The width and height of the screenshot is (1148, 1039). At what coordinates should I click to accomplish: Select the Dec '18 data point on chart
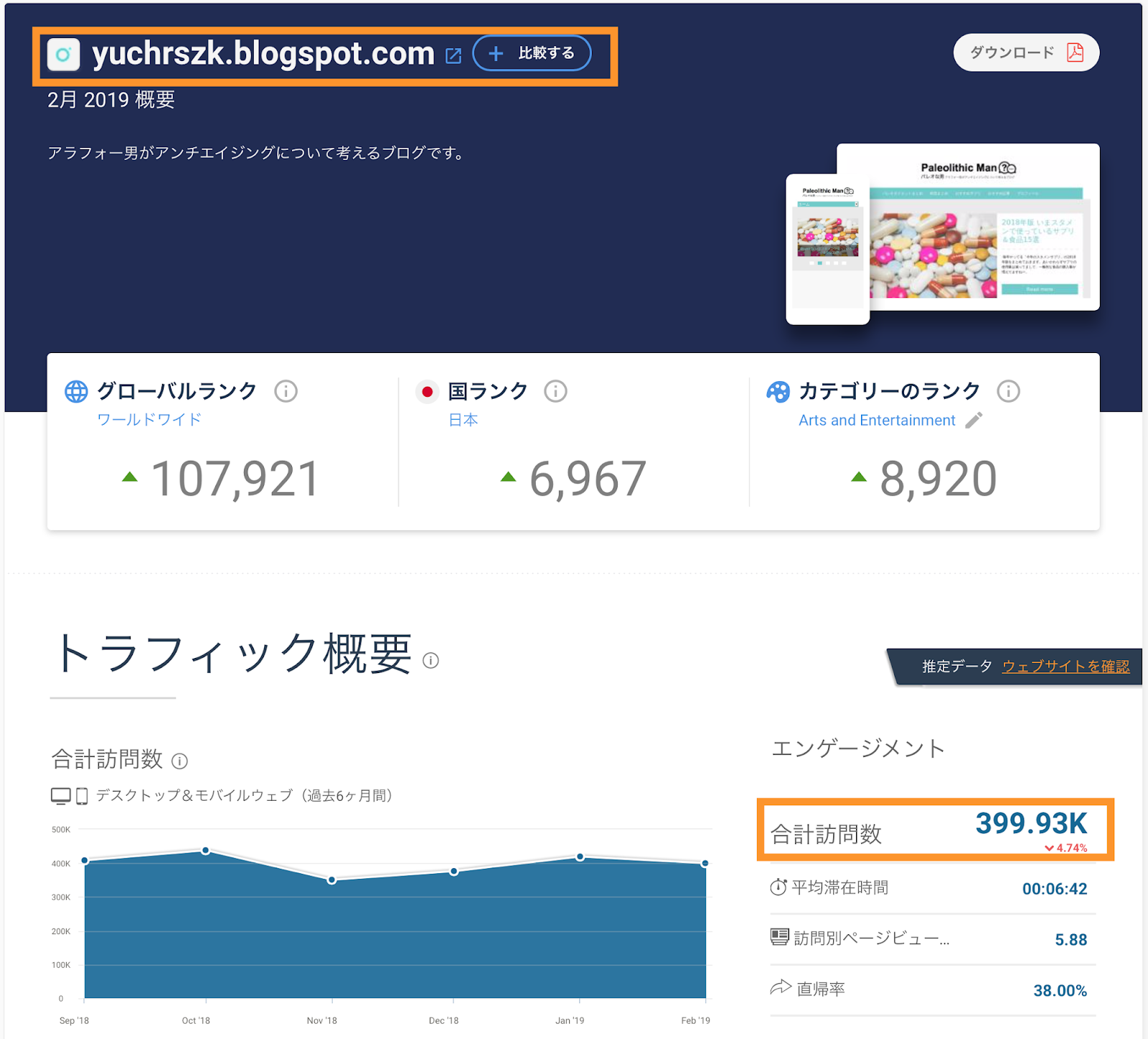454,871
